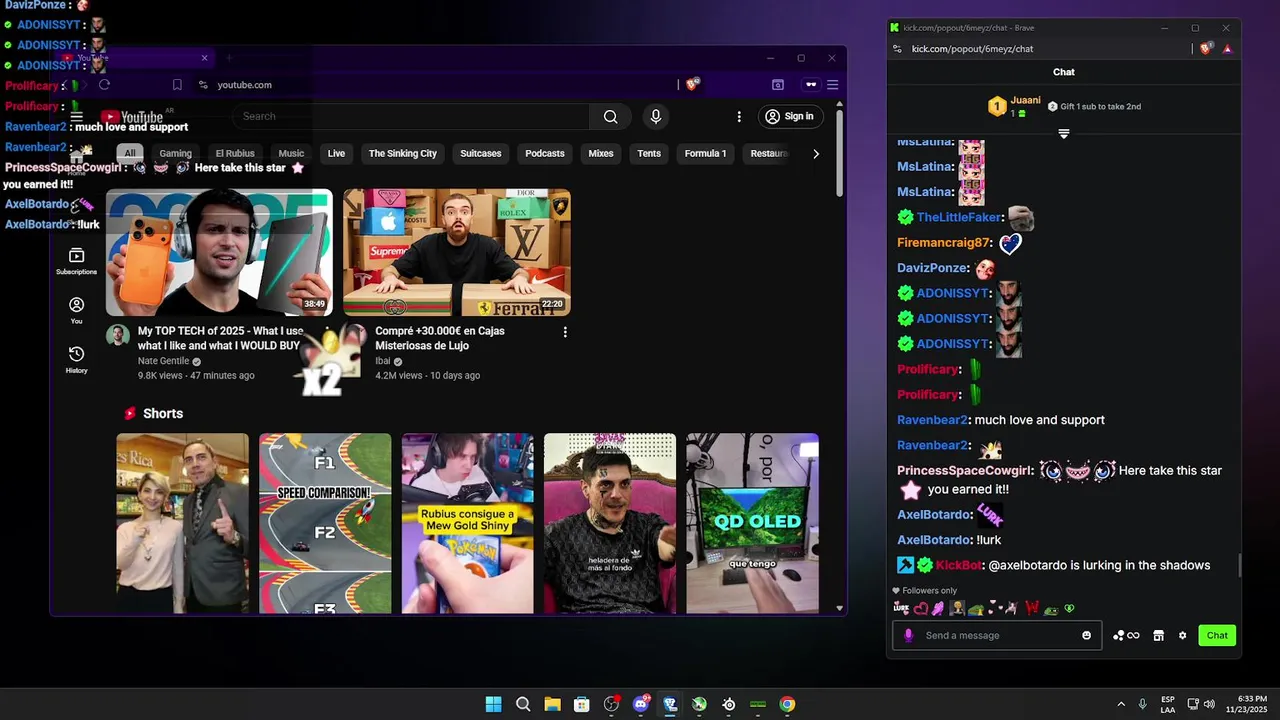Open Subscriptions in YouTube sidebar
The width and height of the screenshot is (1280, 720).
click(x=76, y=261)
